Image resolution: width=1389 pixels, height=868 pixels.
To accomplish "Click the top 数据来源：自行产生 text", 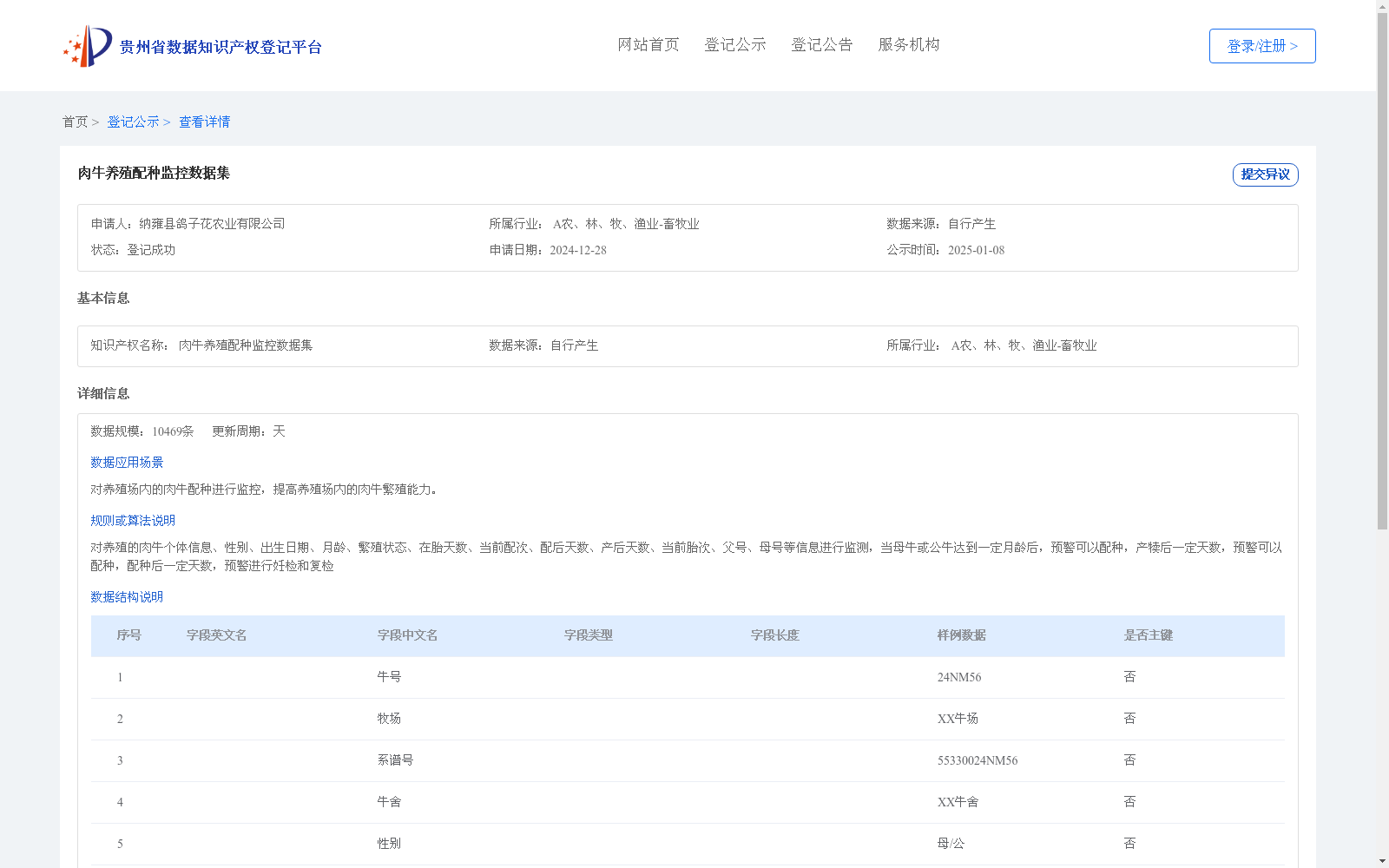I will click(x=941, y=224).
